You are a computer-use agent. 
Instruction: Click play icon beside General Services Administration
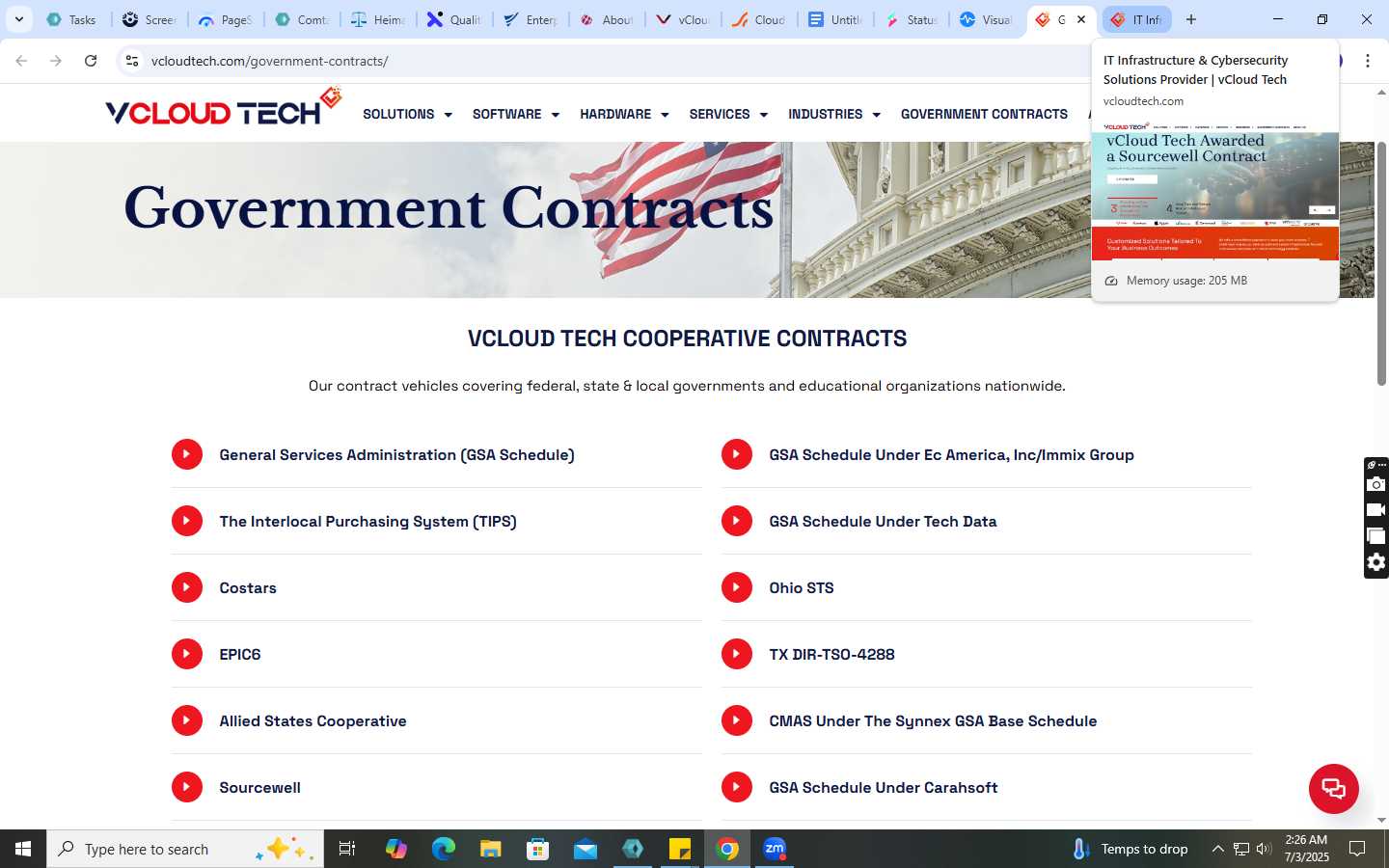pyautogui.click(x=187, y=454)
